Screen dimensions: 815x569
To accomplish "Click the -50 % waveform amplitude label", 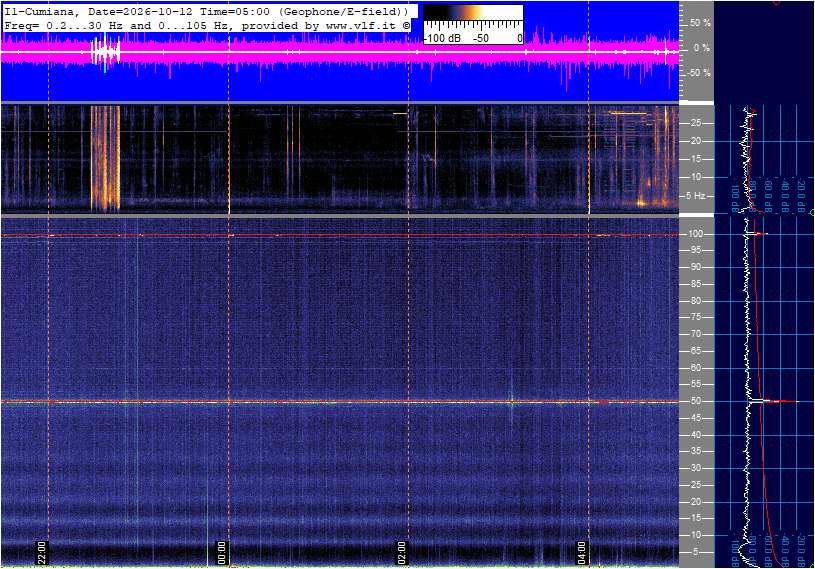I will point(699,73).
